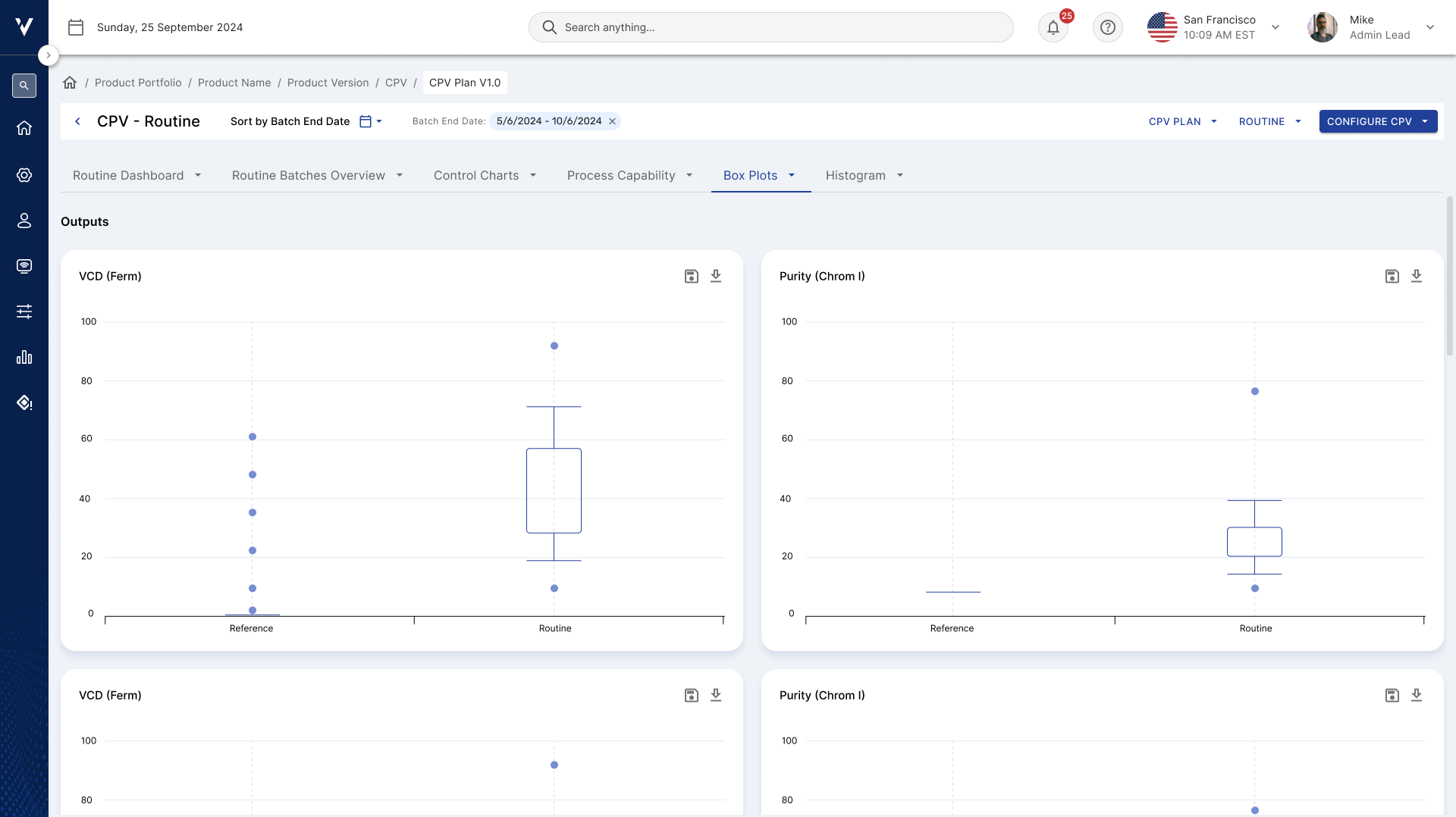Download the first Purity (Chrom I) chart
Image resolution: width=1456 pixels, height=817 pixels.
point(1417,277)
